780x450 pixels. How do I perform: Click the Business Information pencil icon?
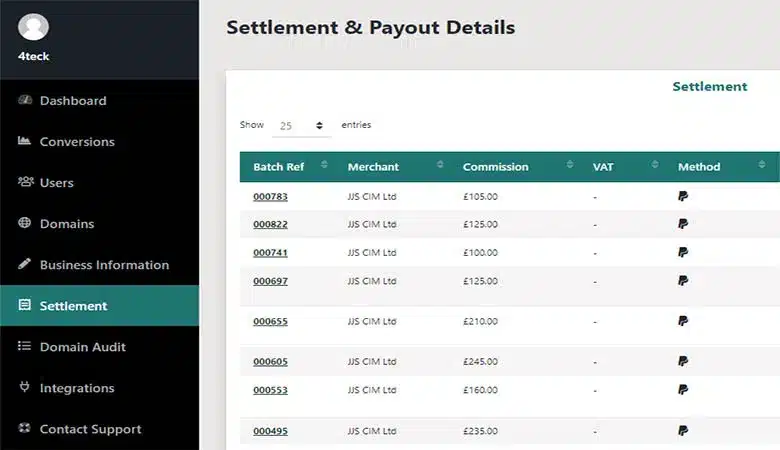25,265
